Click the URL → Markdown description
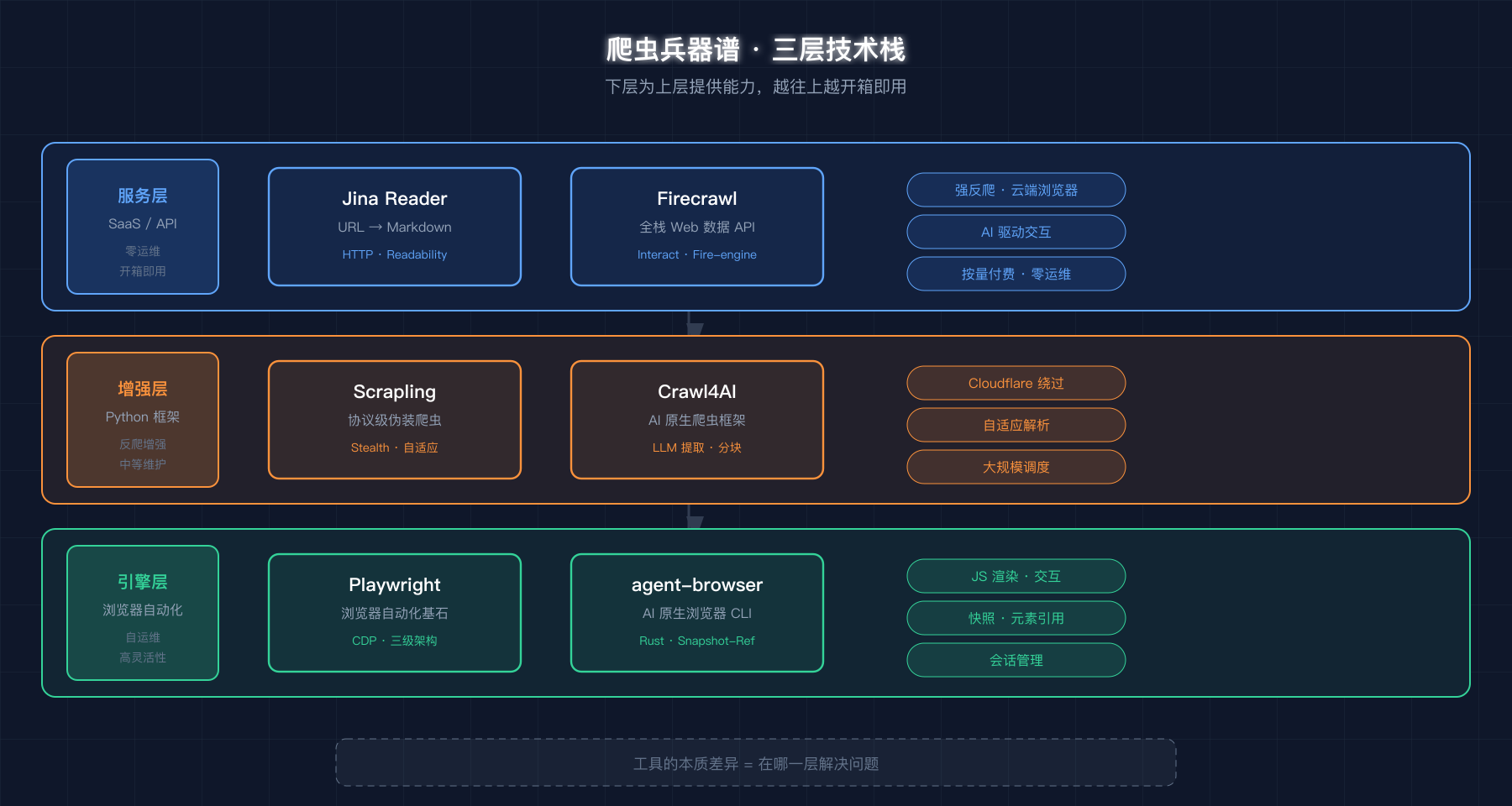The height and width of the screenshot is (806, 1512). [395, 227]
